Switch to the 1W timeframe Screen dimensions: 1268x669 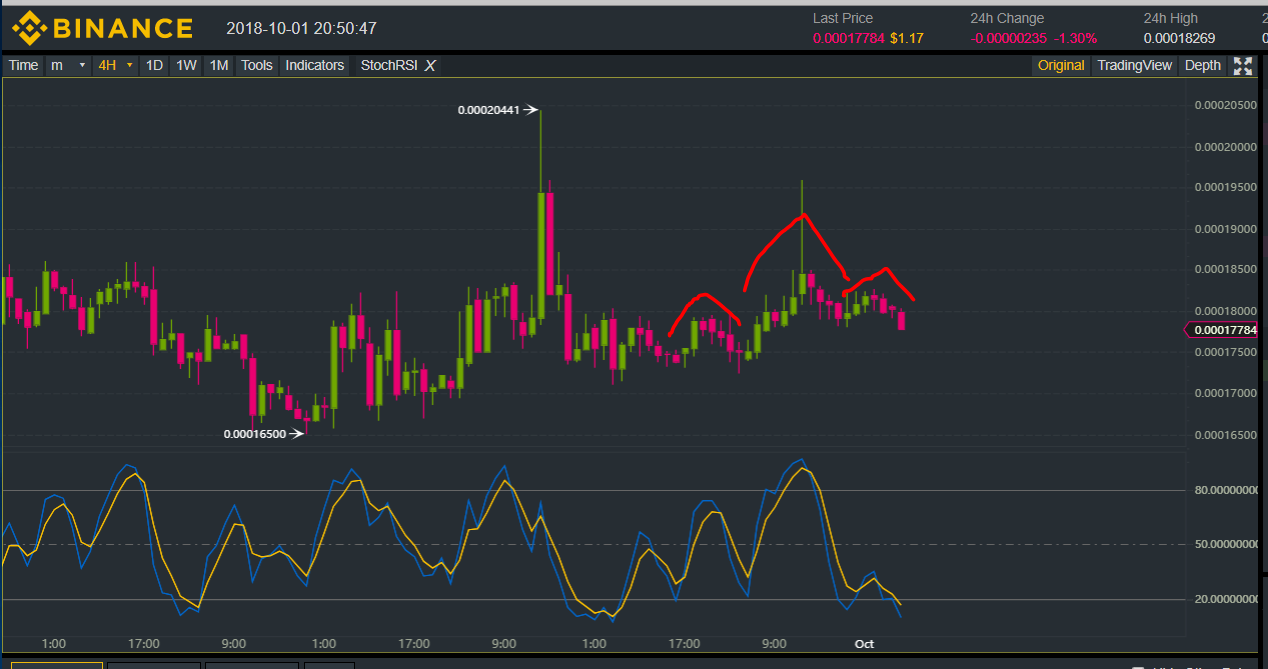click(x=186, y=66)
